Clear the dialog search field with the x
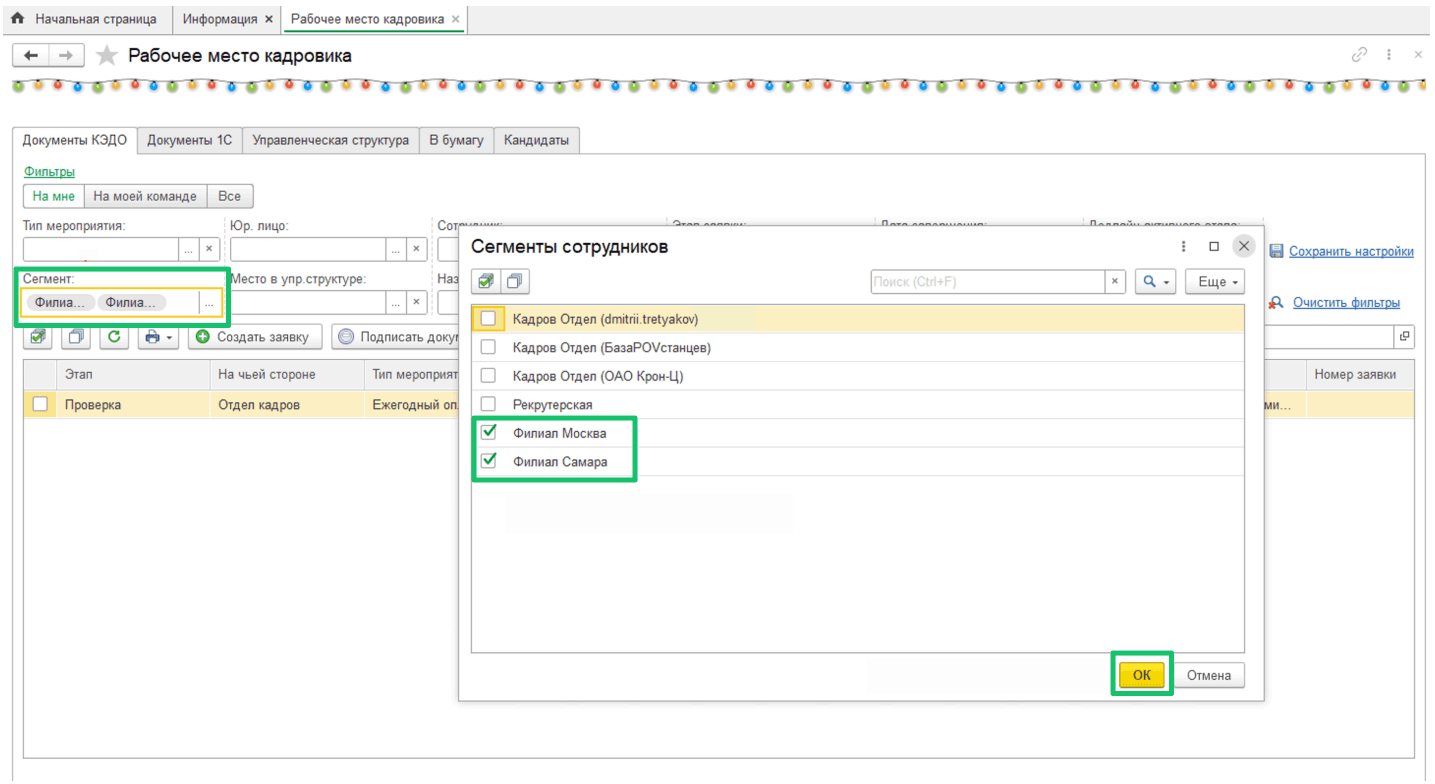 pos(1115,282)
